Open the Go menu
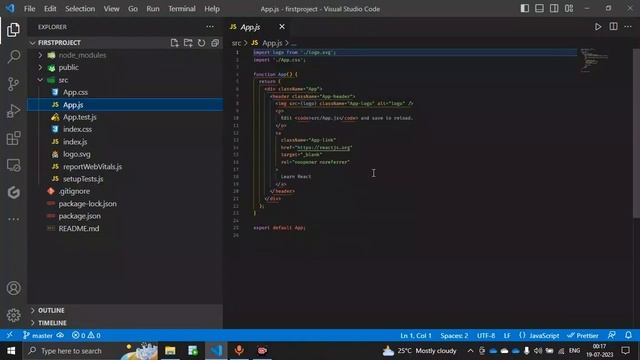The width and height of the screenshot is (640, 360). click(x=133, y=9)
